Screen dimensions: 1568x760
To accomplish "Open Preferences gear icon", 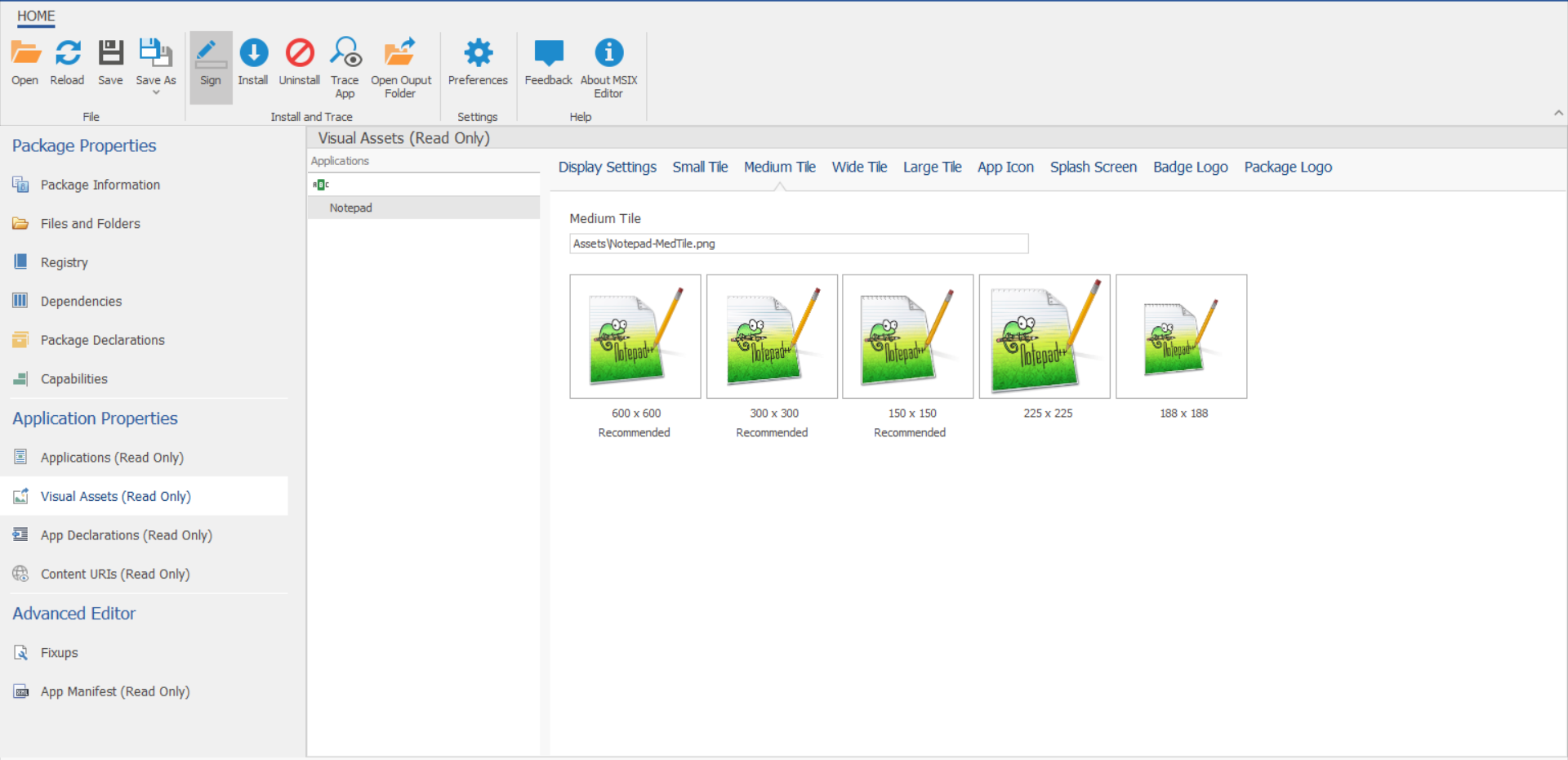I will (x=478, y=53).
